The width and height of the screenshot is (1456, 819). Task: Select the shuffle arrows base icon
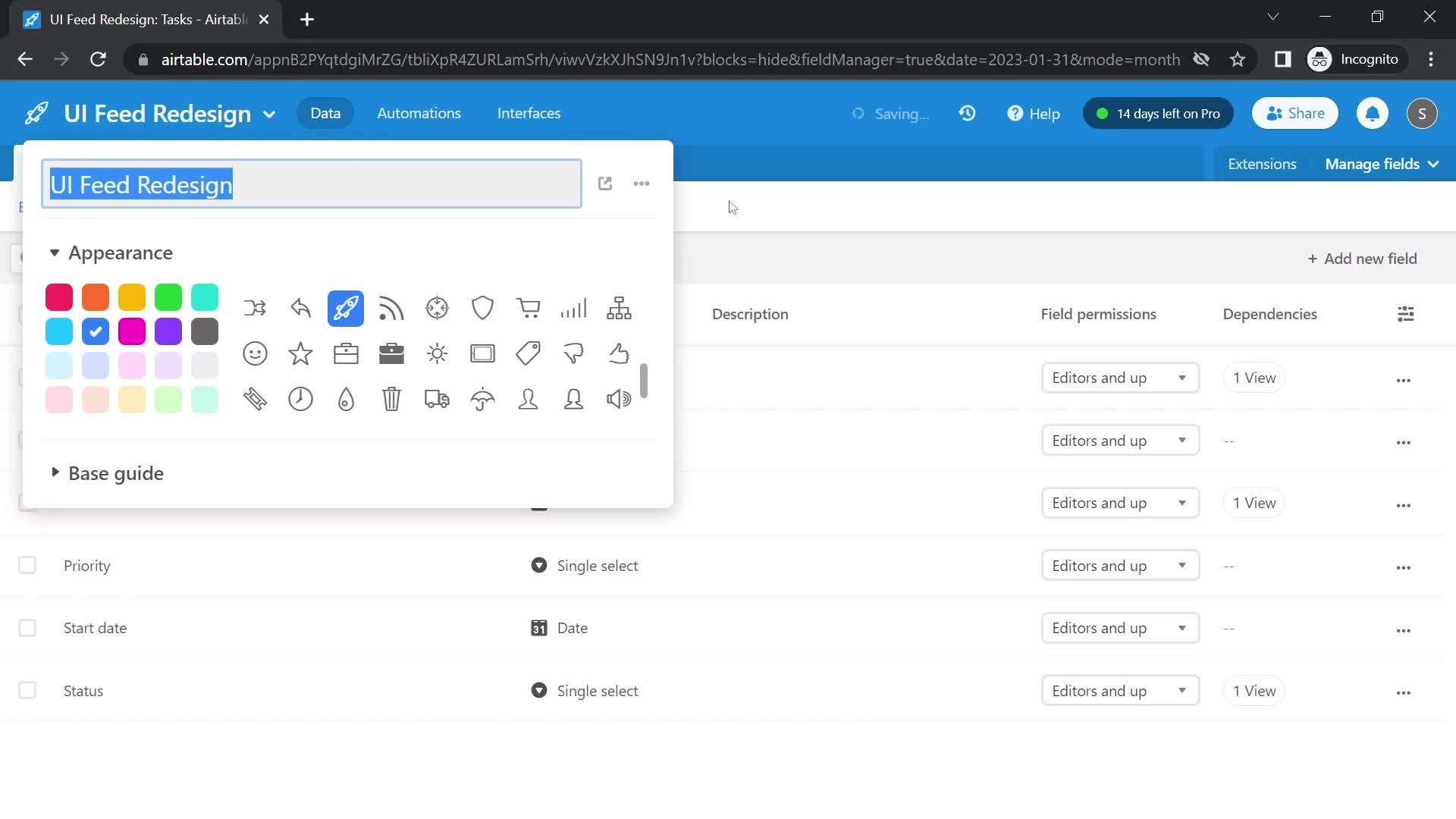pos(255,309)
